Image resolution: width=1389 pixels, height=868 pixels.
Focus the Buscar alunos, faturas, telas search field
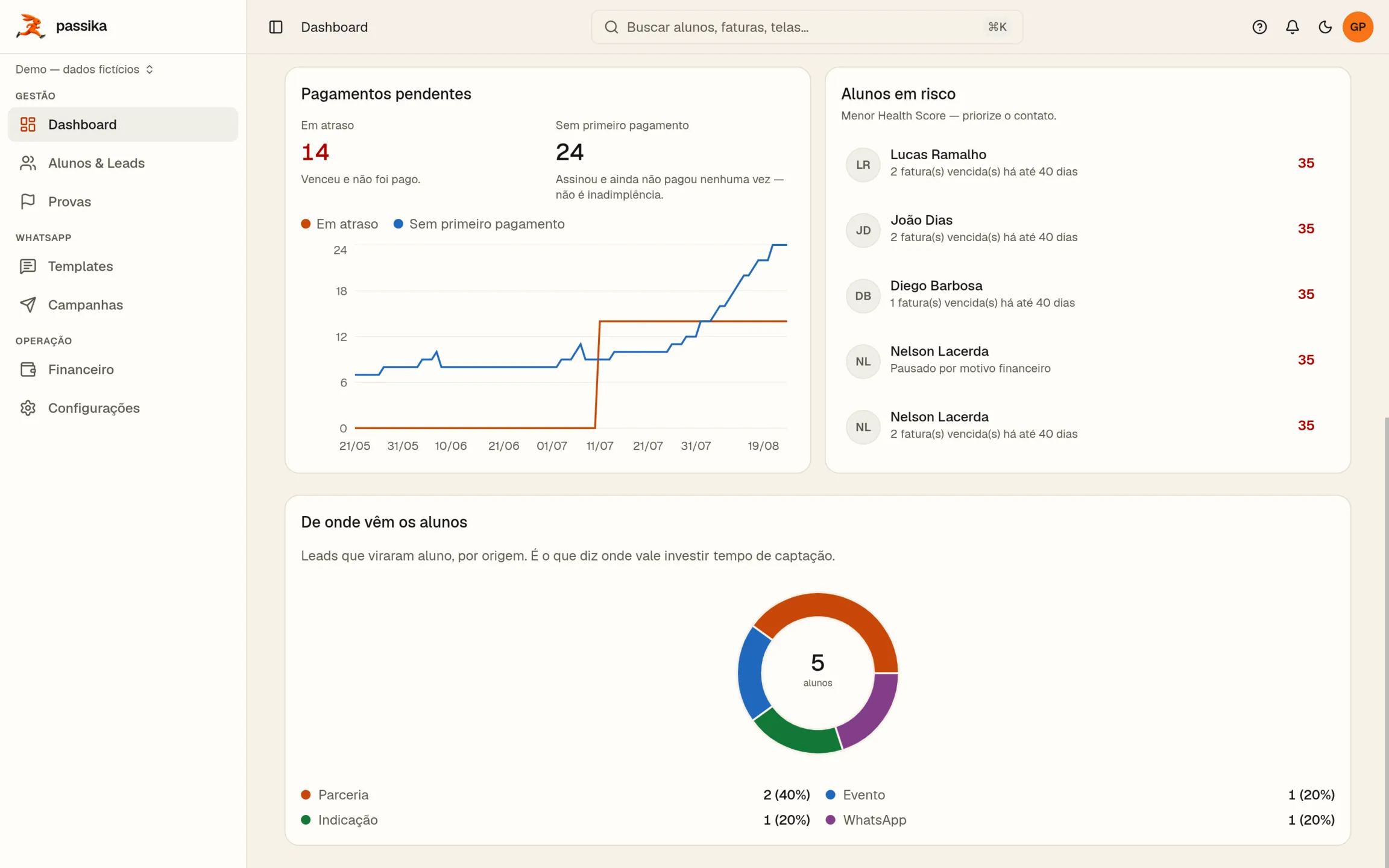807,27
